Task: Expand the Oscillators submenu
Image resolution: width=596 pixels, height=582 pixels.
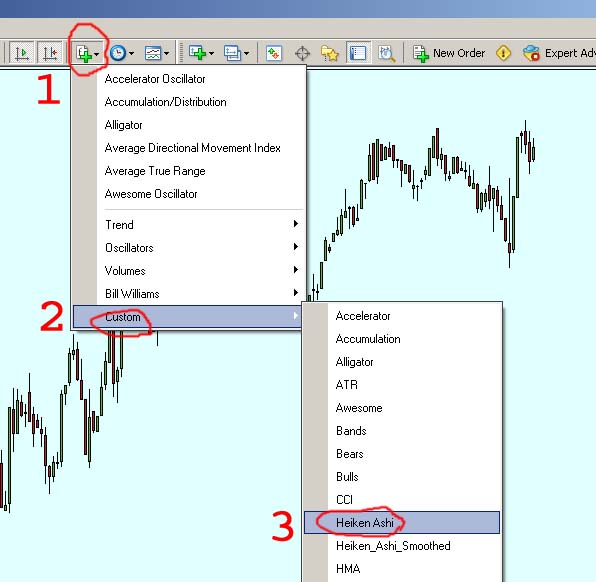Action: click(189, 248)
